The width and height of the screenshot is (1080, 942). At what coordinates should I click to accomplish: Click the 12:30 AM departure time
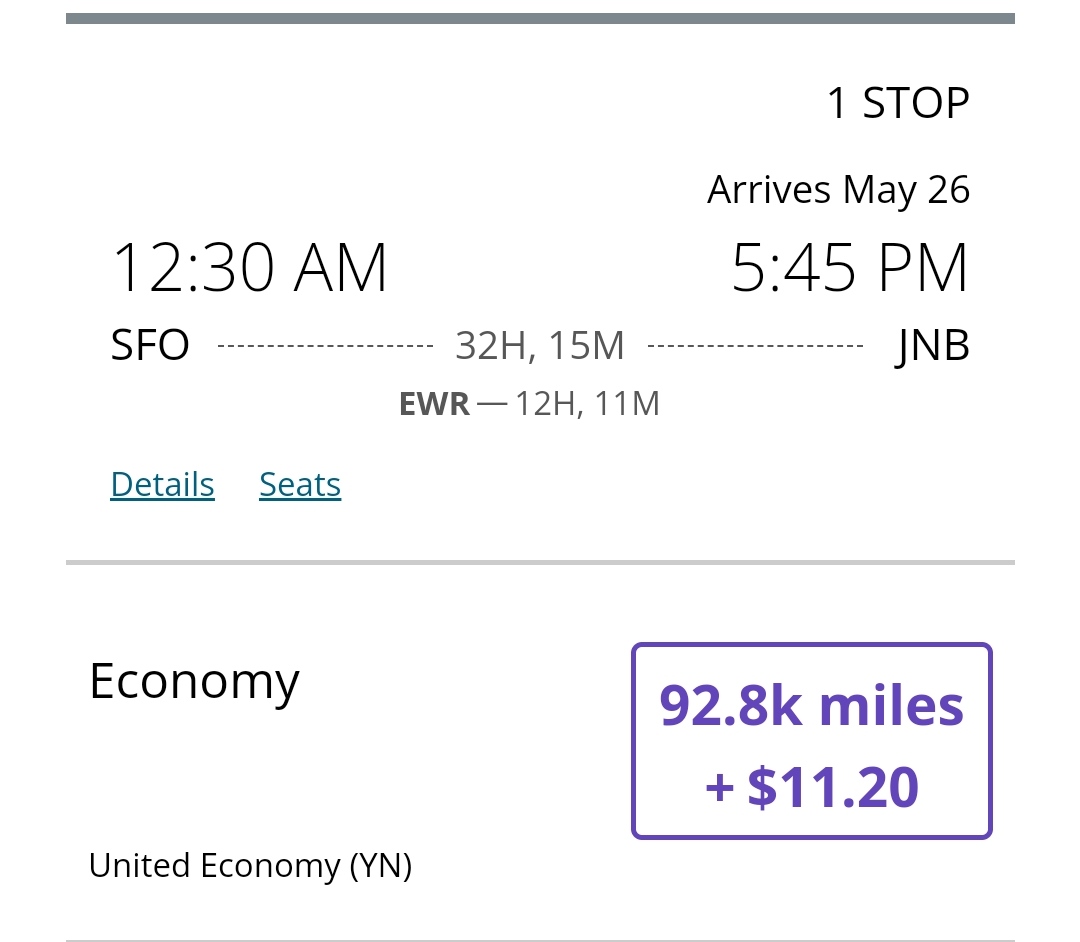[249, 268]
